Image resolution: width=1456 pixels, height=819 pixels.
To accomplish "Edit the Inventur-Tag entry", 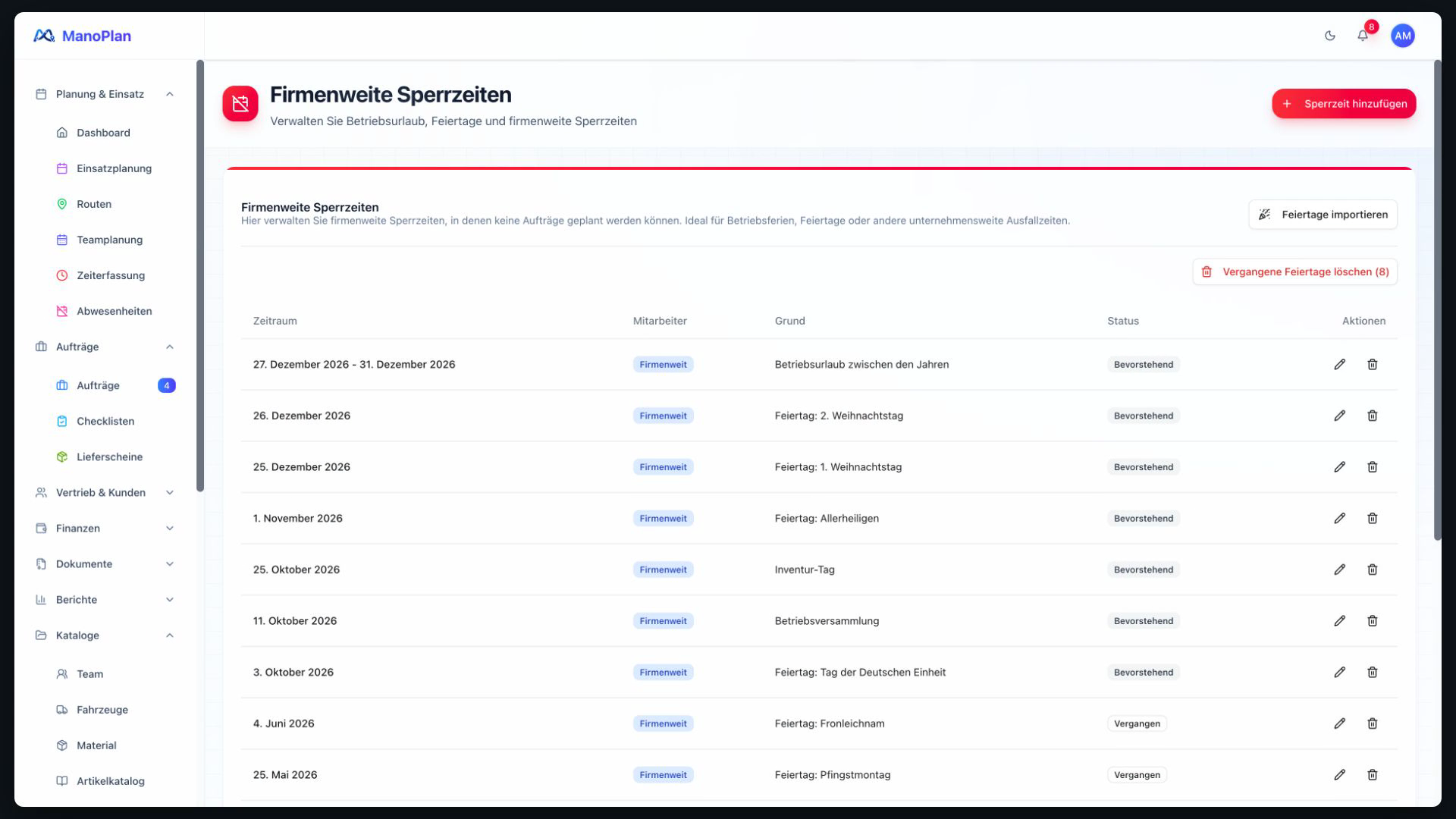I will (x=1339, y=570).
